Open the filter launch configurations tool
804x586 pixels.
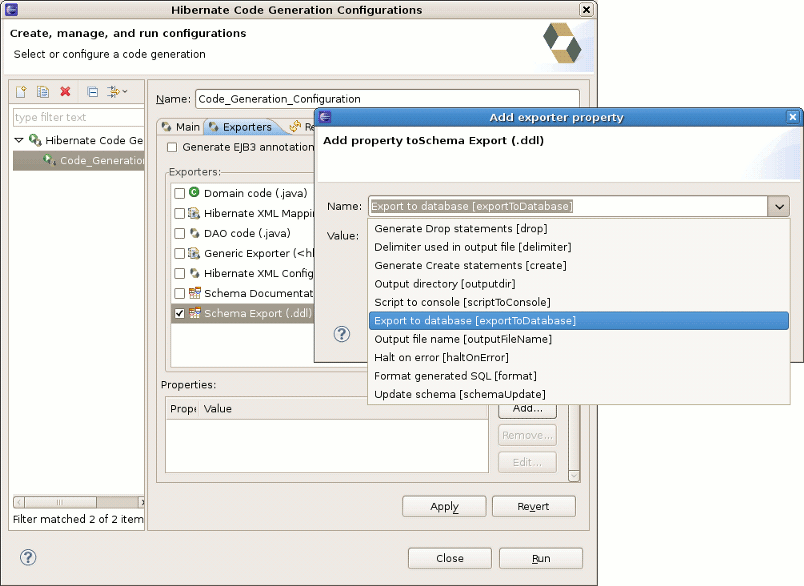click(x=114, y=91)
